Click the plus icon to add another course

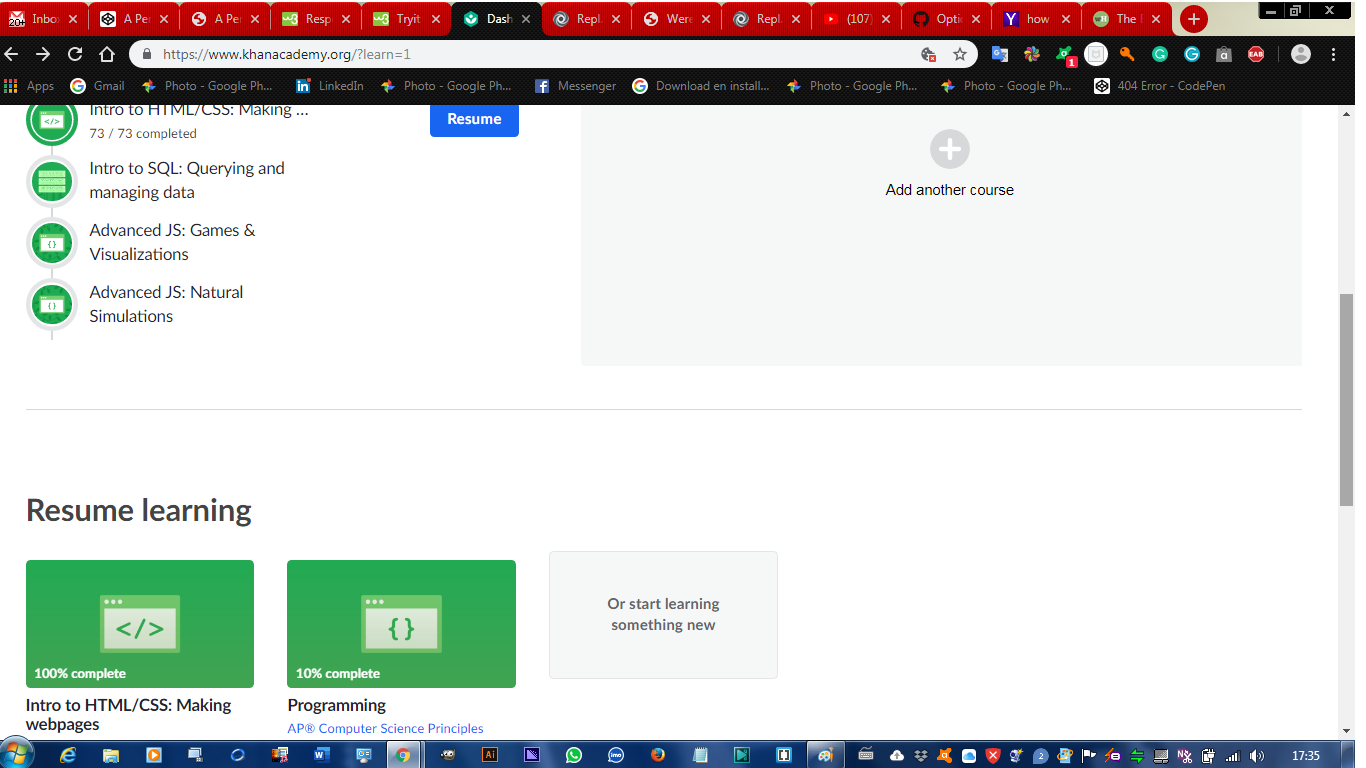(950, 149)
